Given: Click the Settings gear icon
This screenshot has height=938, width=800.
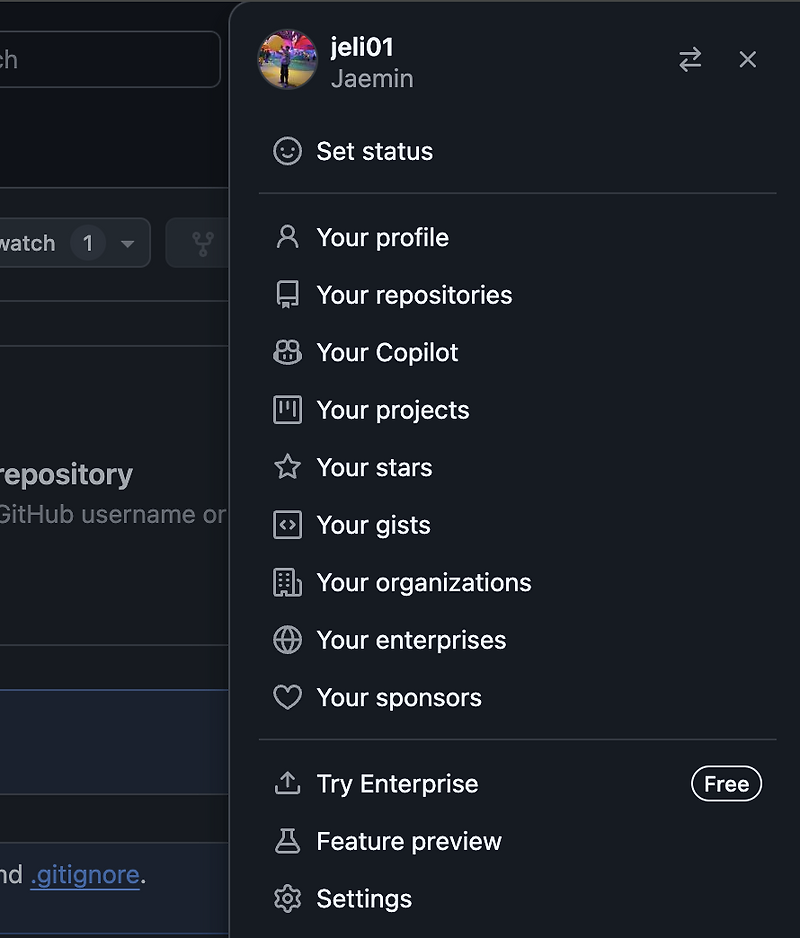Looking at the screenshot, I should (x=288, y=899).
